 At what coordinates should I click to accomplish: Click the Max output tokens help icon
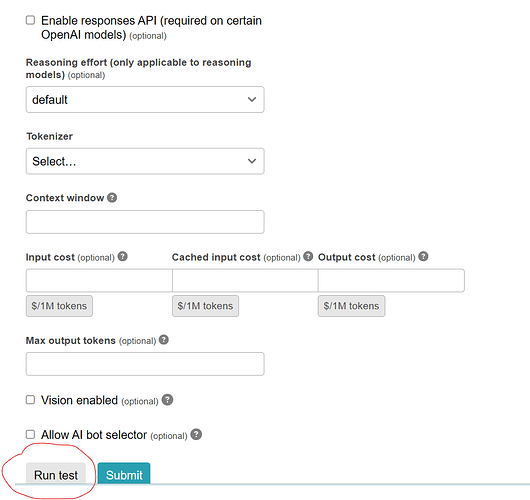[164, 340]
